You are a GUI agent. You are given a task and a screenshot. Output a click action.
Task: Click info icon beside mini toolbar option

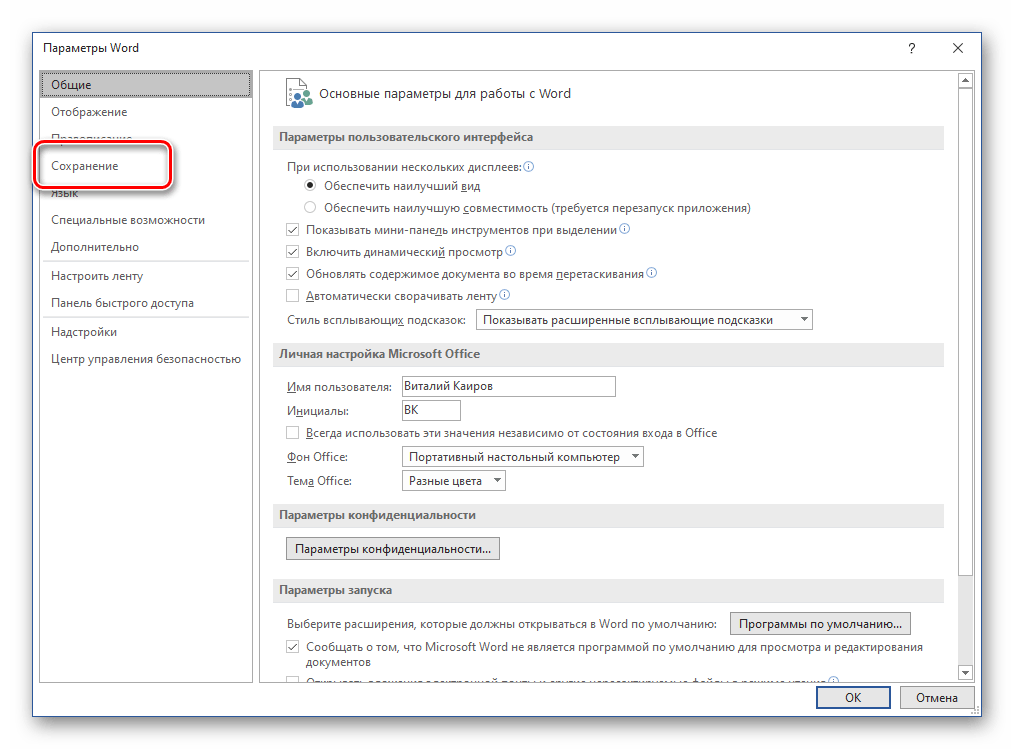coord(625,229)
